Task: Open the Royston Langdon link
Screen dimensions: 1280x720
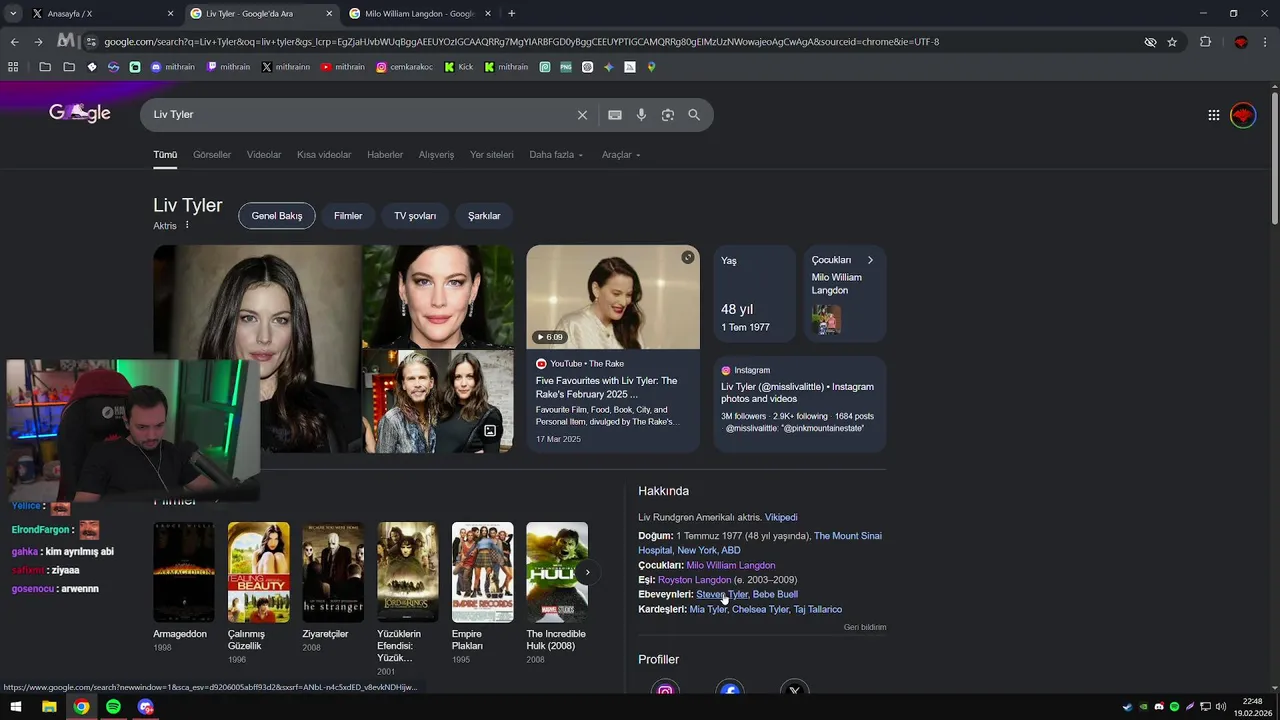Action: 694,580
